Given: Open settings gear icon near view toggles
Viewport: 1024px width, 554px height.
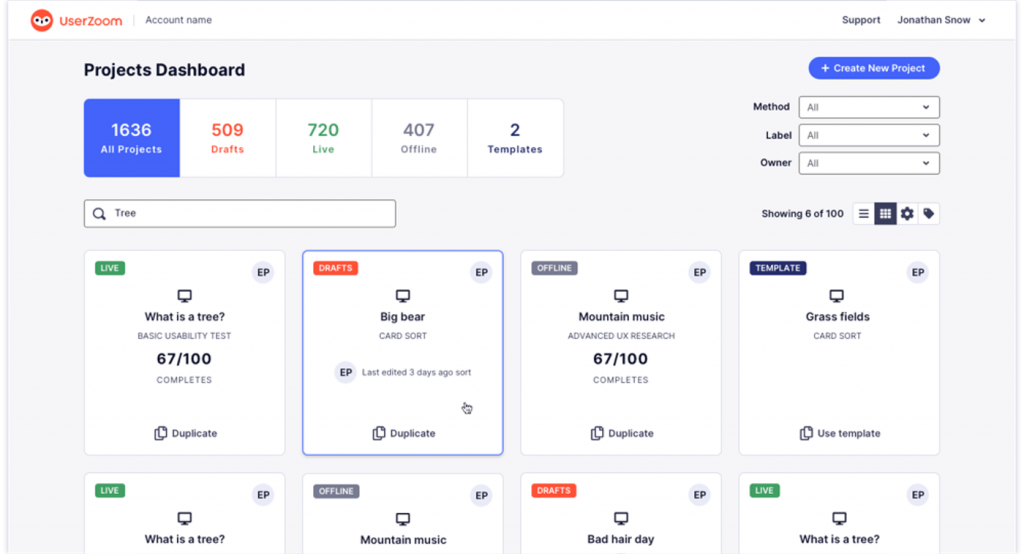Looking at the screenshot, I should tap(907, 214).
